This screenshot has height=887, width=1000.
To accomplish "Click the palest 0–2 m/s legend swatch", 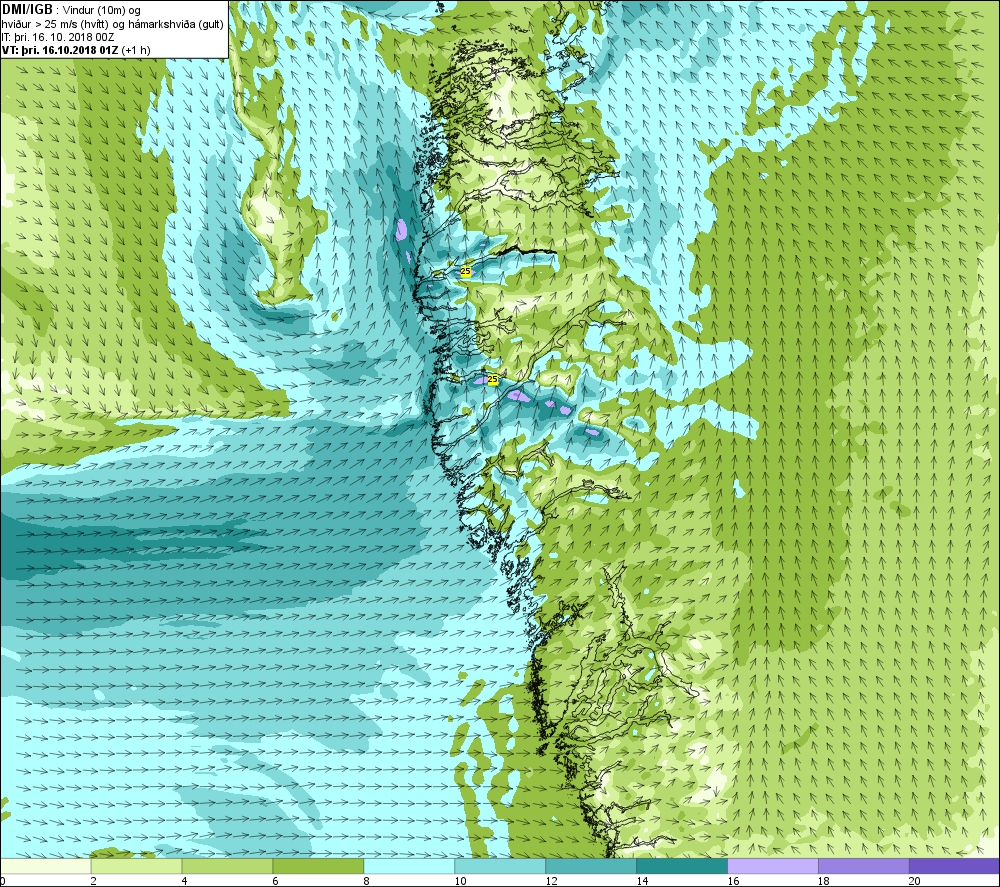I will pyautogui.click(x=46, y=866).
